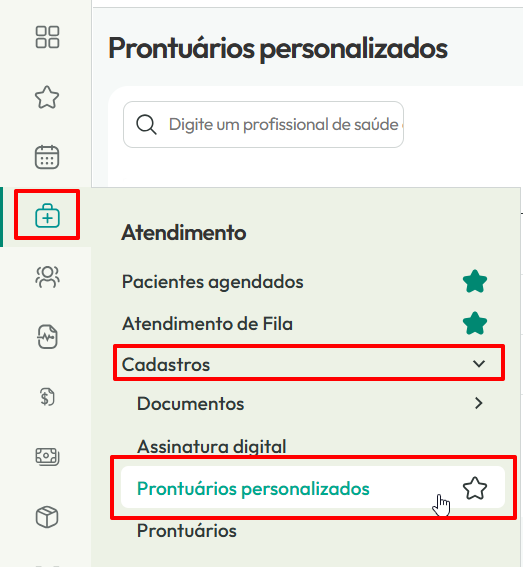Select Prontuários personalizados menu entry
This screenshot has width=523, height=567.
(x=253, y=489)
